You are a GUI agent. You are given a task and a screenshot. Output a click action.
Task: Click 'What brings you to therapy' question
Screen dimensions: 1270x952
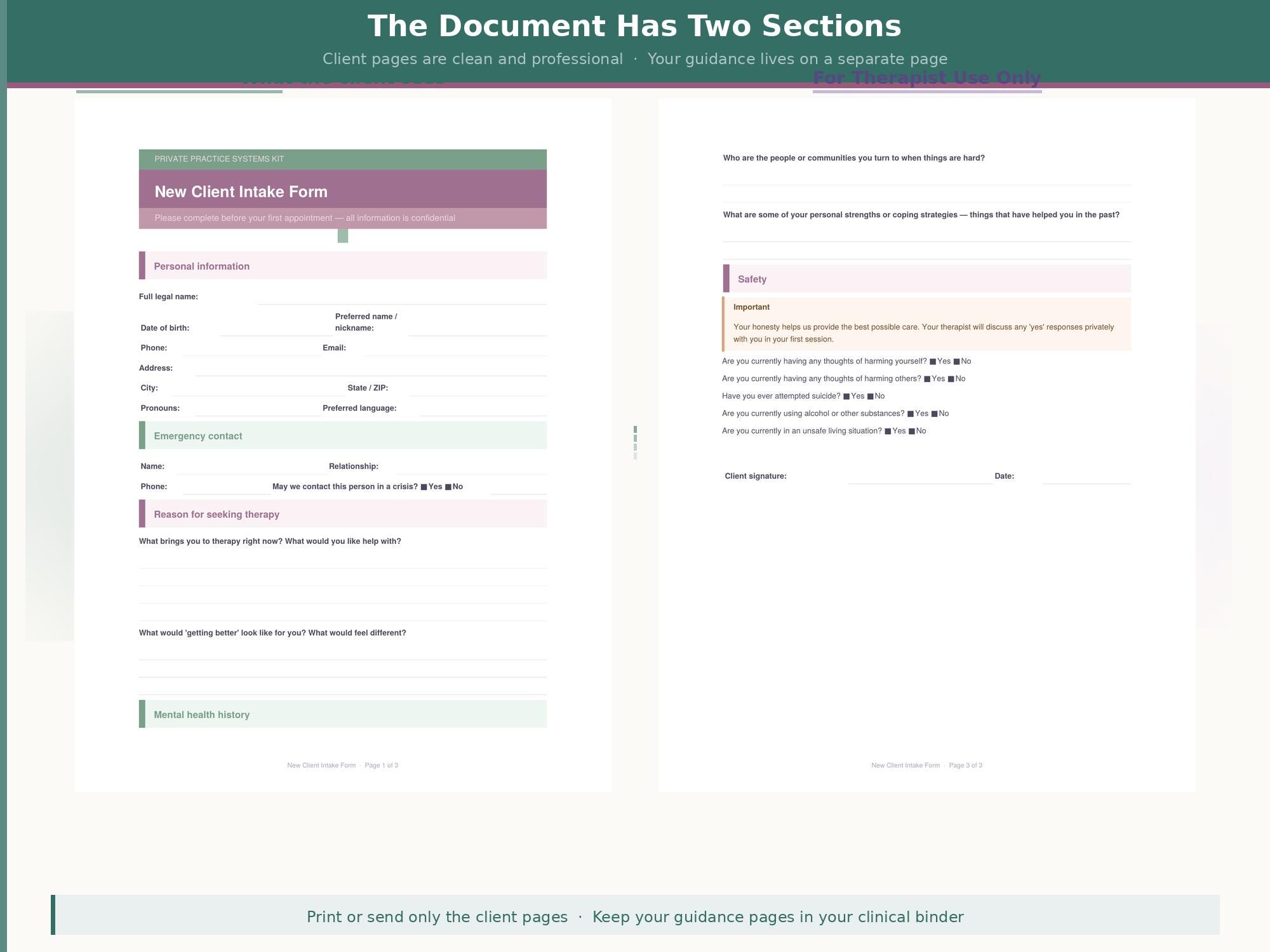270,541
